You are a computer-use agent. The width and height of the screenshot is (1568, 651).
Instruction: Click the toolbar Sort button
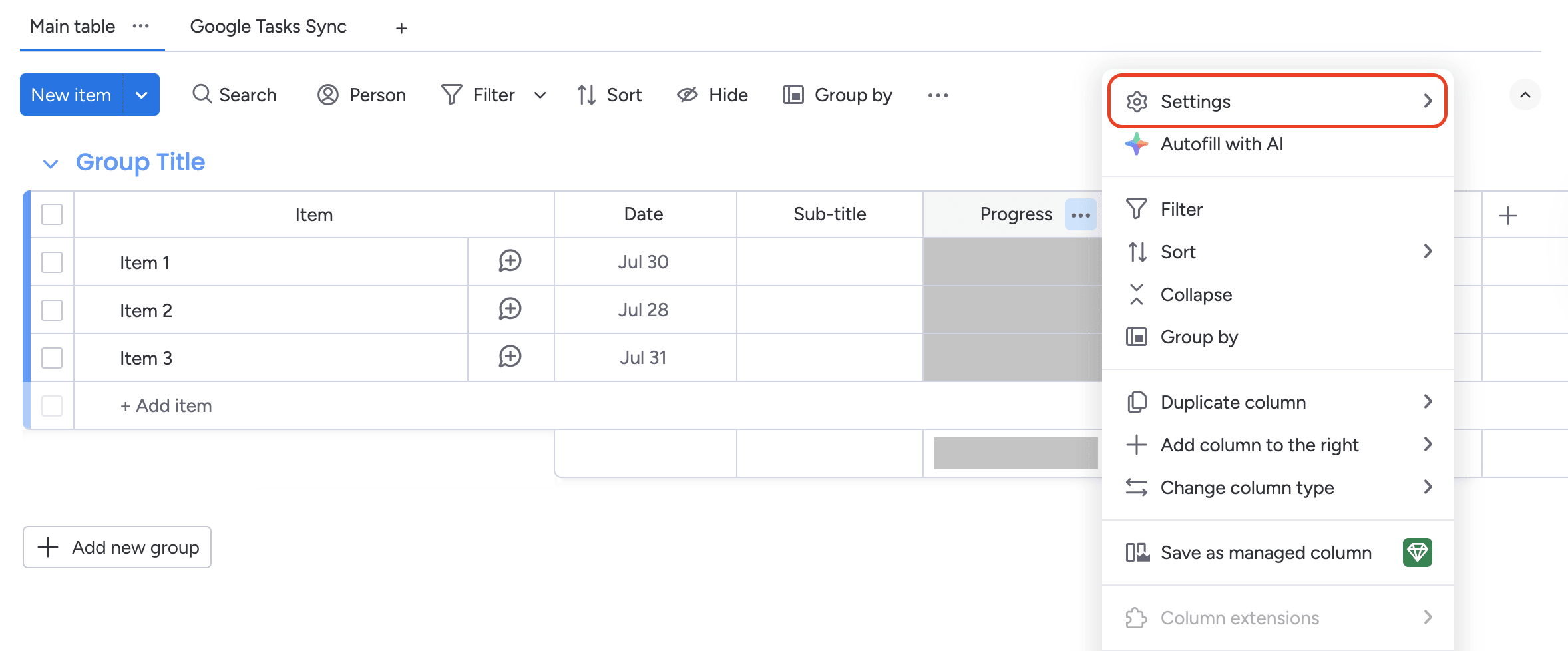pyautogui.click(x=609, y=95)
